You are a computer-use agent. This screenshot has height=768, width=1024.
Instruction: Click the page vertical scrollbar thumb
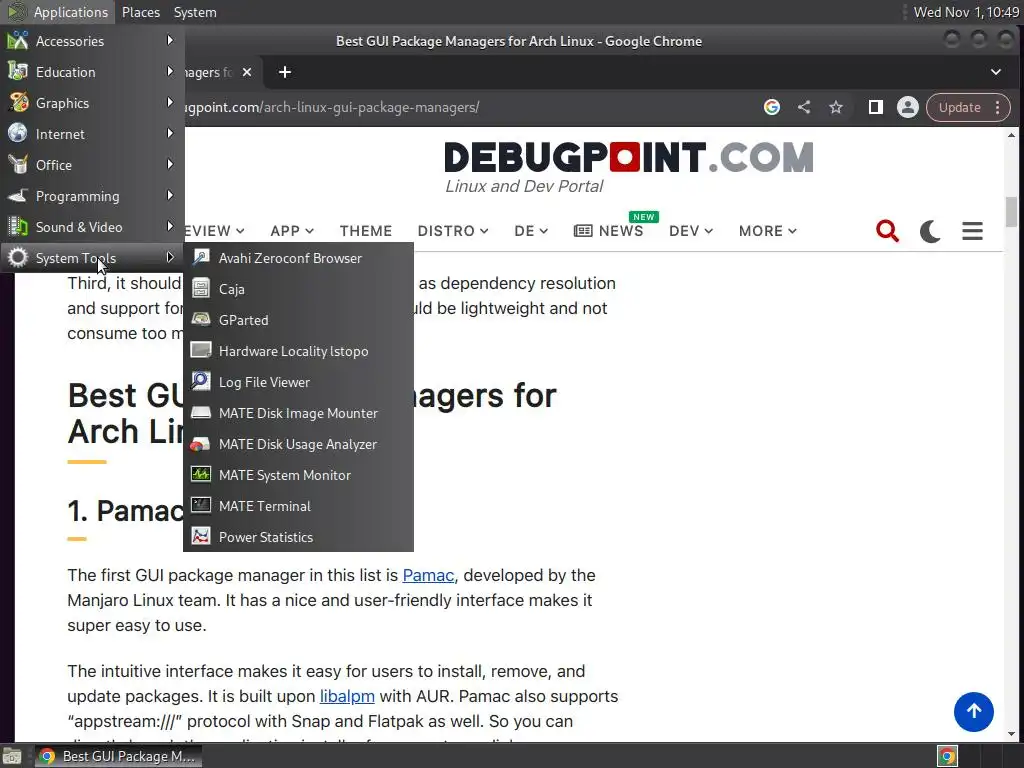pos(1011,212)
